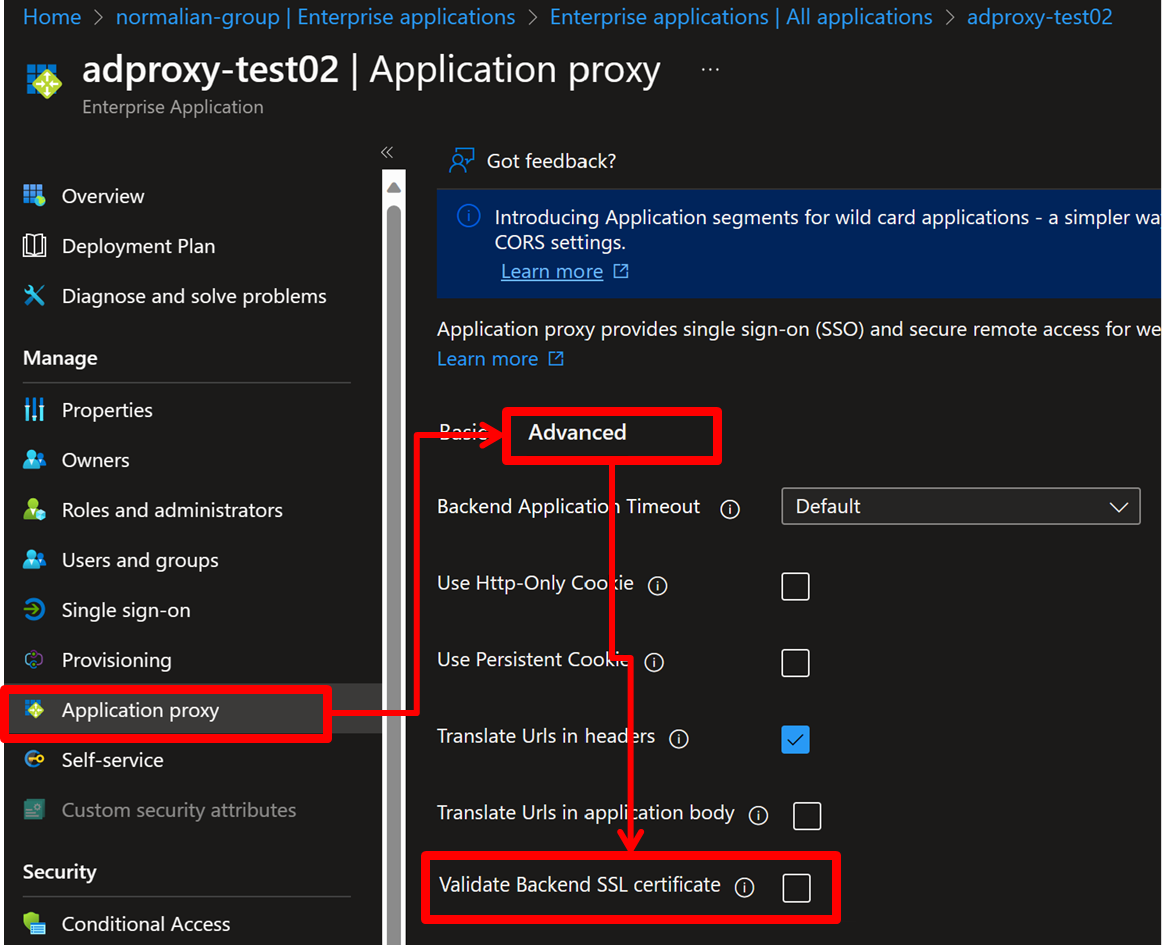Click the adproxy-test02 application logo icon
Screen dimensions: 1162x945
(44, 82)
